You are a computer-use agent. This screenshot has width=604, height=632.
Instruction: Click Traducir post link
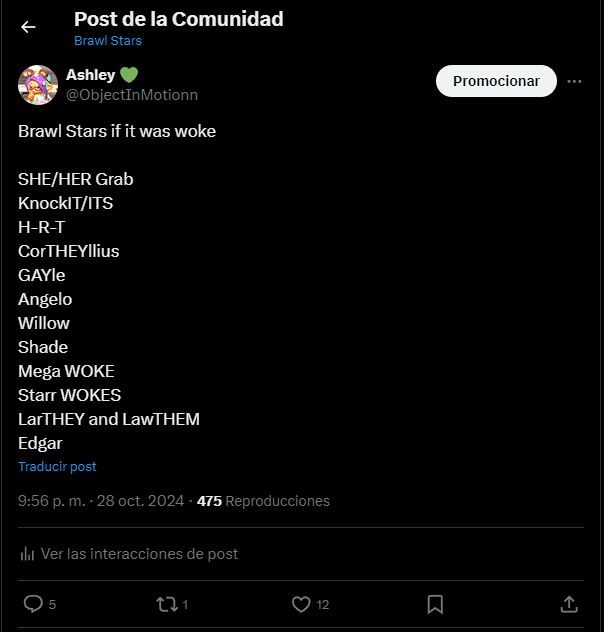click(57, 467)
